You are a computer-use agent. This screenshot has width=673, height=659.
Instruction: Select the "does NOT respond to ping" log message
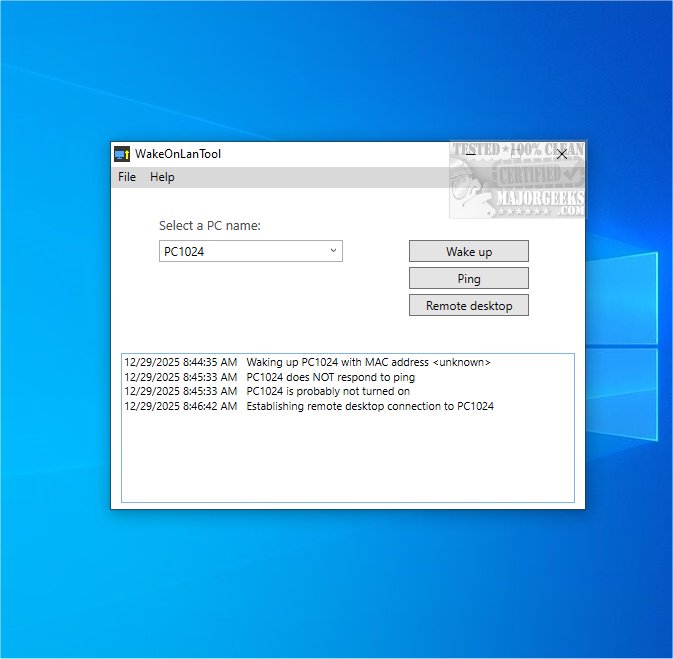click(330, 377)
